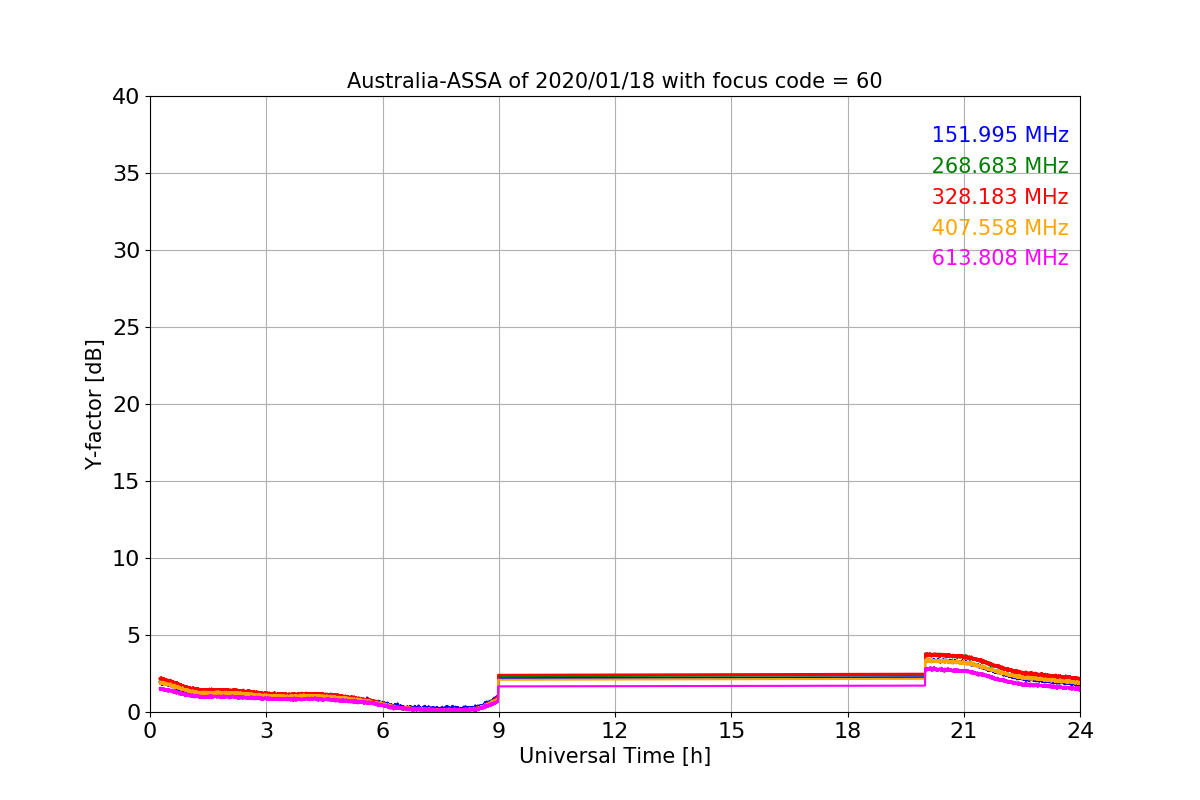Click the y-axis tick label 40
Image resolution: width=1200 pixels, height=800 pixels.
[x=126, y=97]
